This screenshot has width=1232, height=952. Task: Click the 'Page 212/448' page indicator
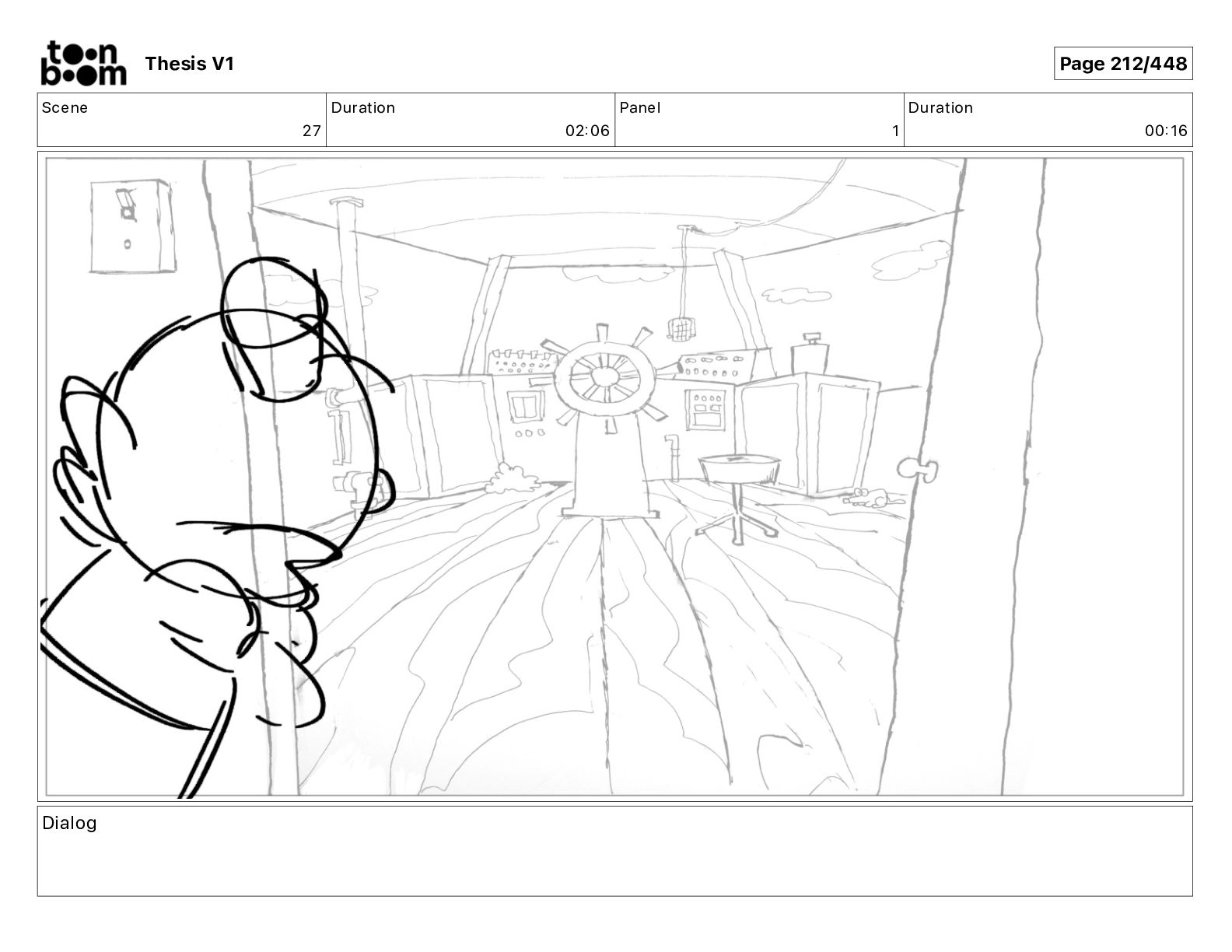coord(1123,64)
